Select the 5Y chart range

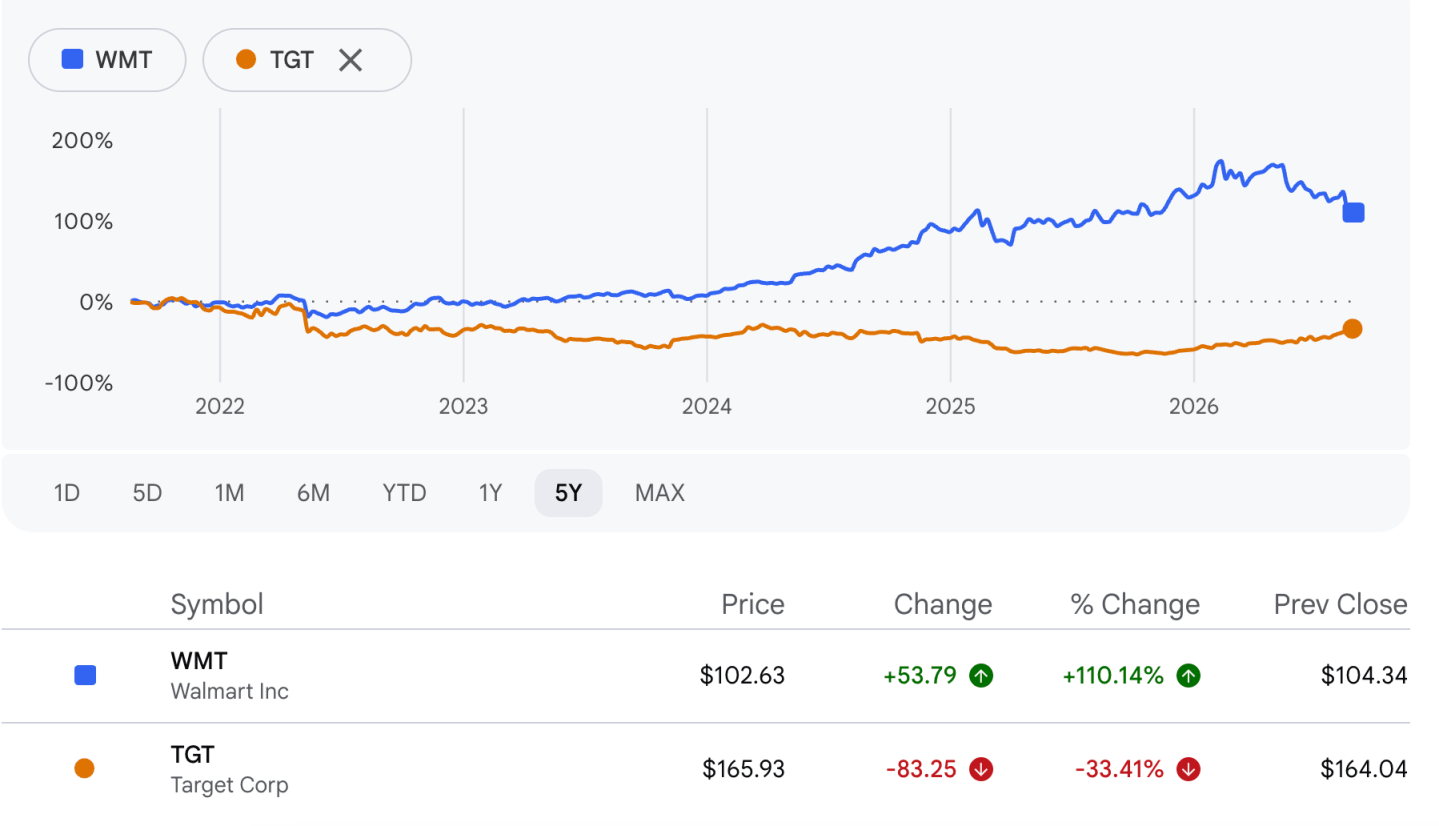point(568,493)
